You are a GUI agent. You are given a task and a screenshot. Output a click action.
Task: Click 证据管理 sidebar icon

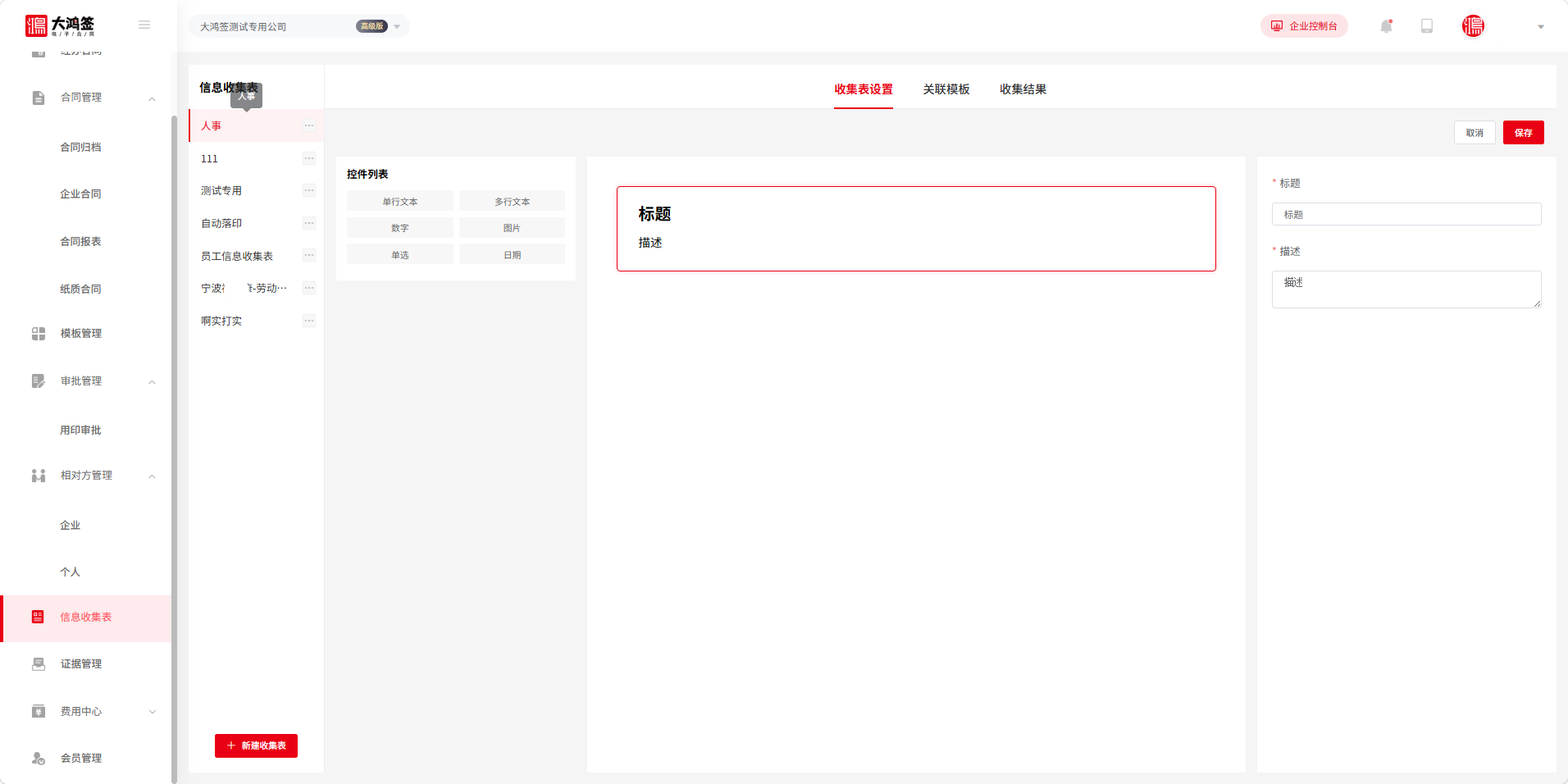[x=39, y=664]
